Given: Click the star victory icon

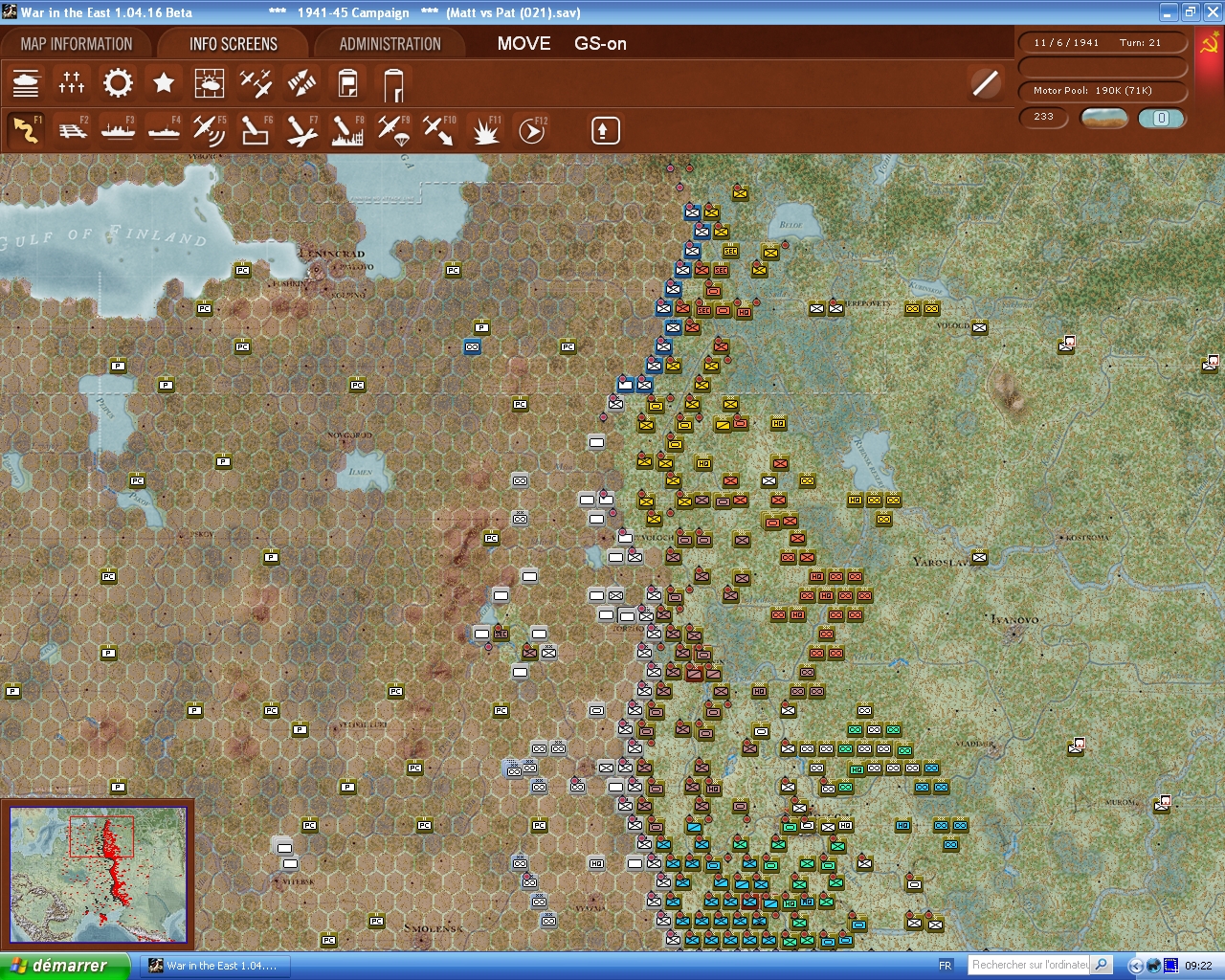Looking at the screenshot, I should [164, 83].
